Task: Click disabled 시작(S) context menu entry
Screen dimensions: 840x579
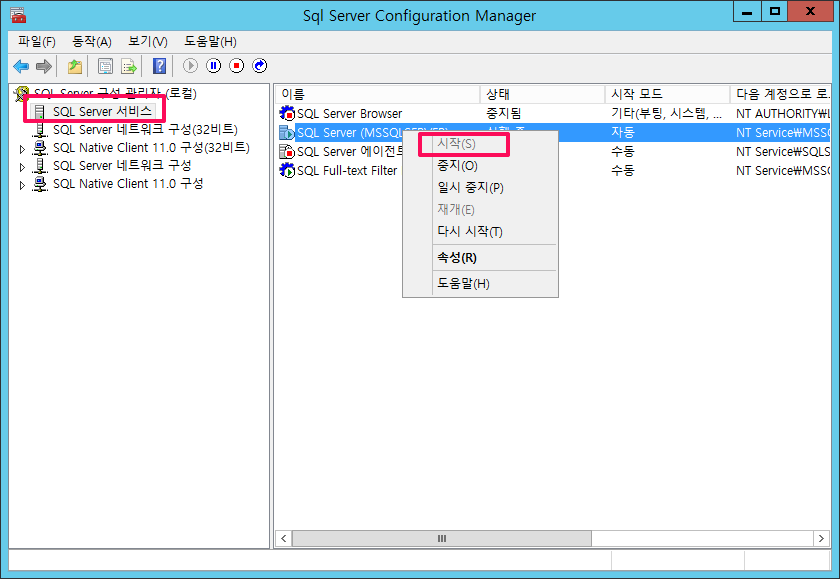Action: coord(480,144)
